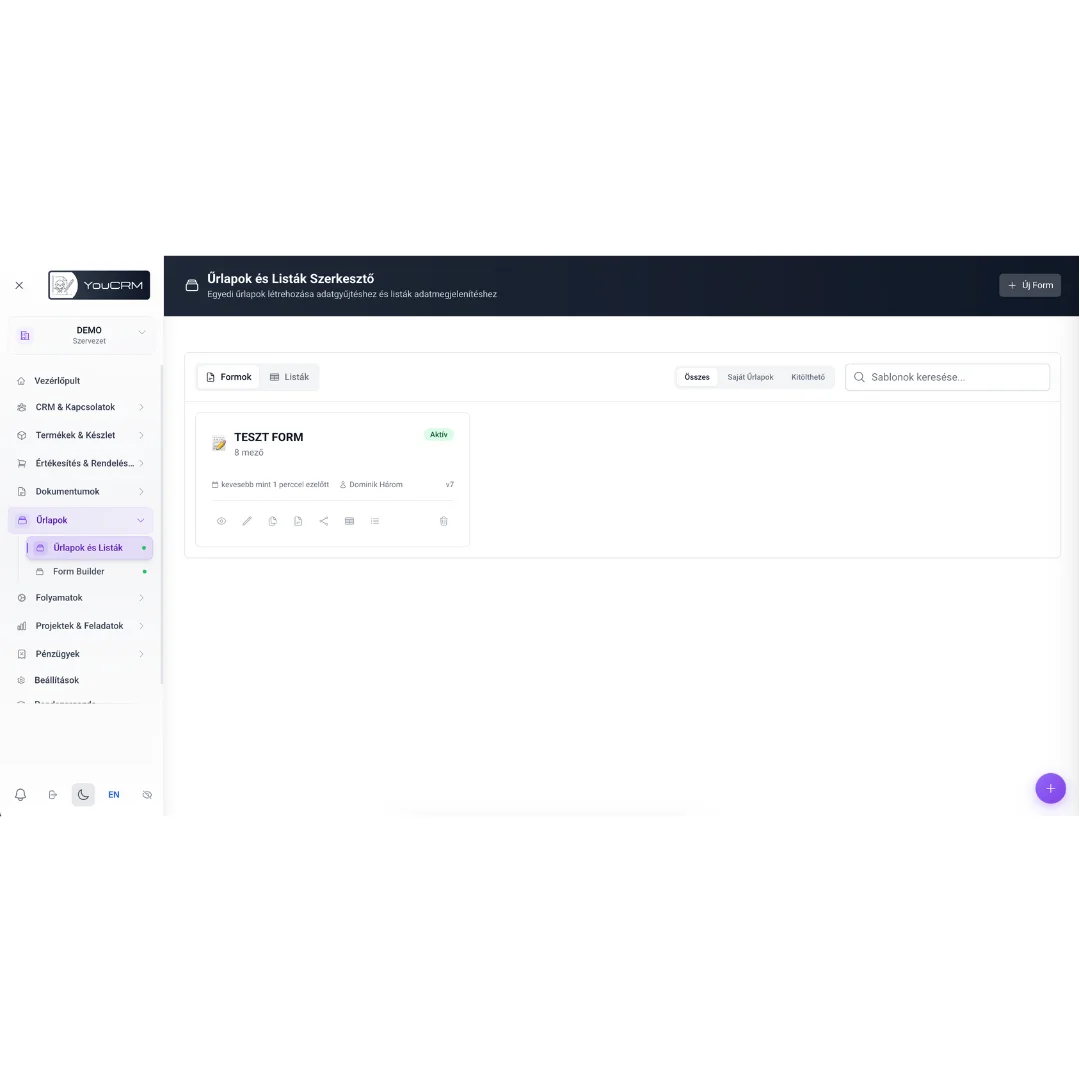This screenshot has width=1080, height=1080.
Task: Expand Folyamatok chevron
Action: (x=141, y=598)
